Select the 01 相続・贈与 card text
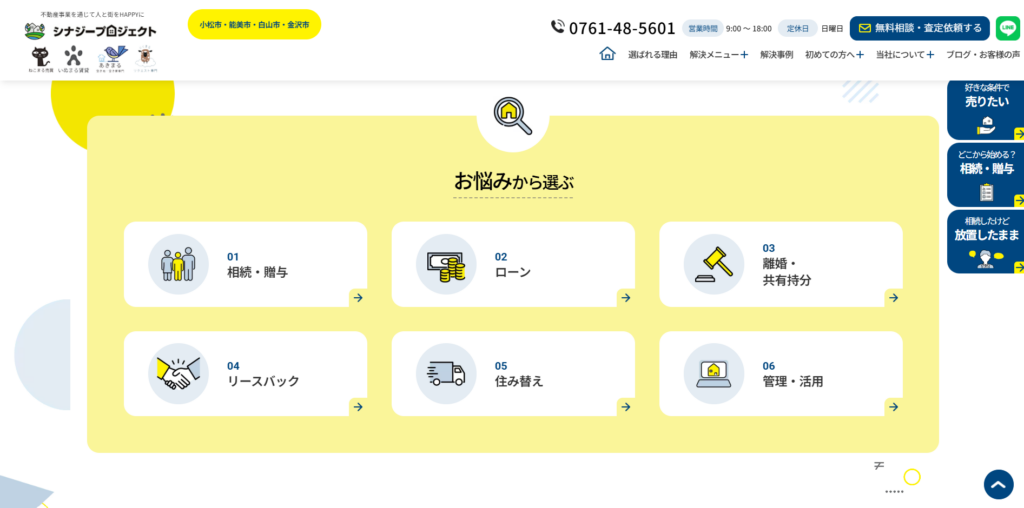The height and width of the screenshot is (508, 1024). 257,265
